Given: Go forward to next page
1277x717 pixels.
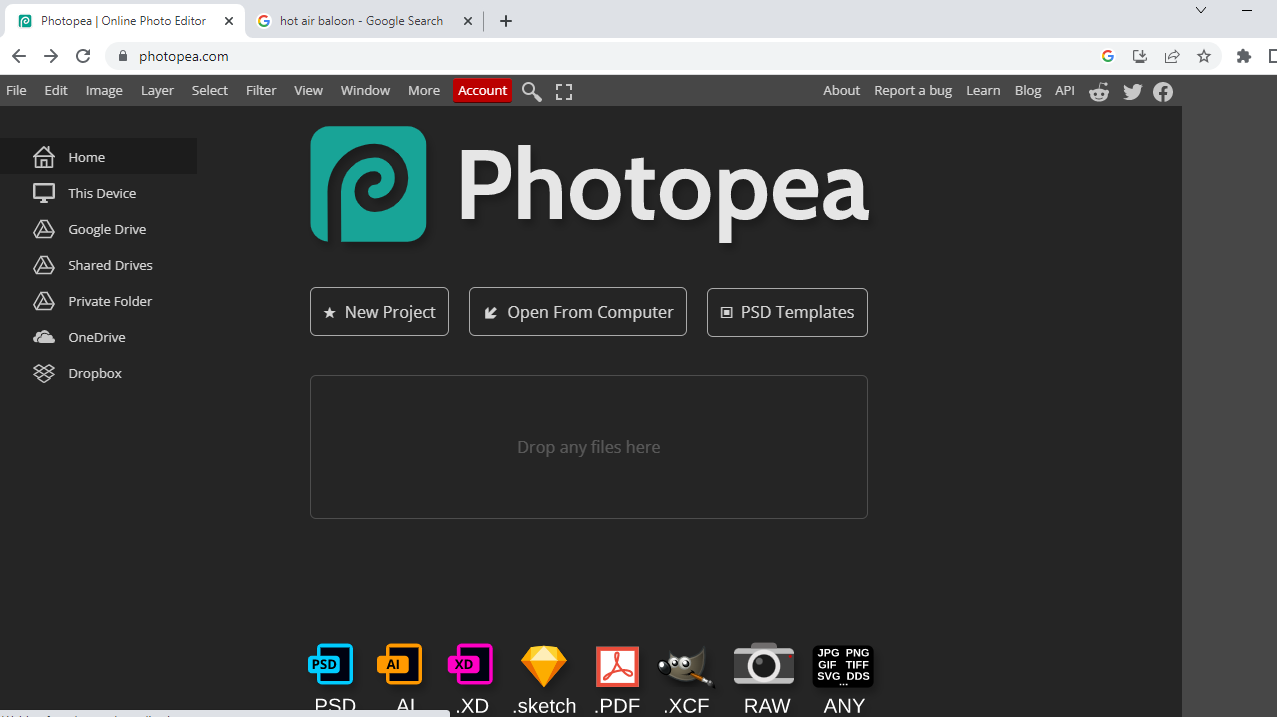Looking at the screenshot, I should (x=51, y=56).
